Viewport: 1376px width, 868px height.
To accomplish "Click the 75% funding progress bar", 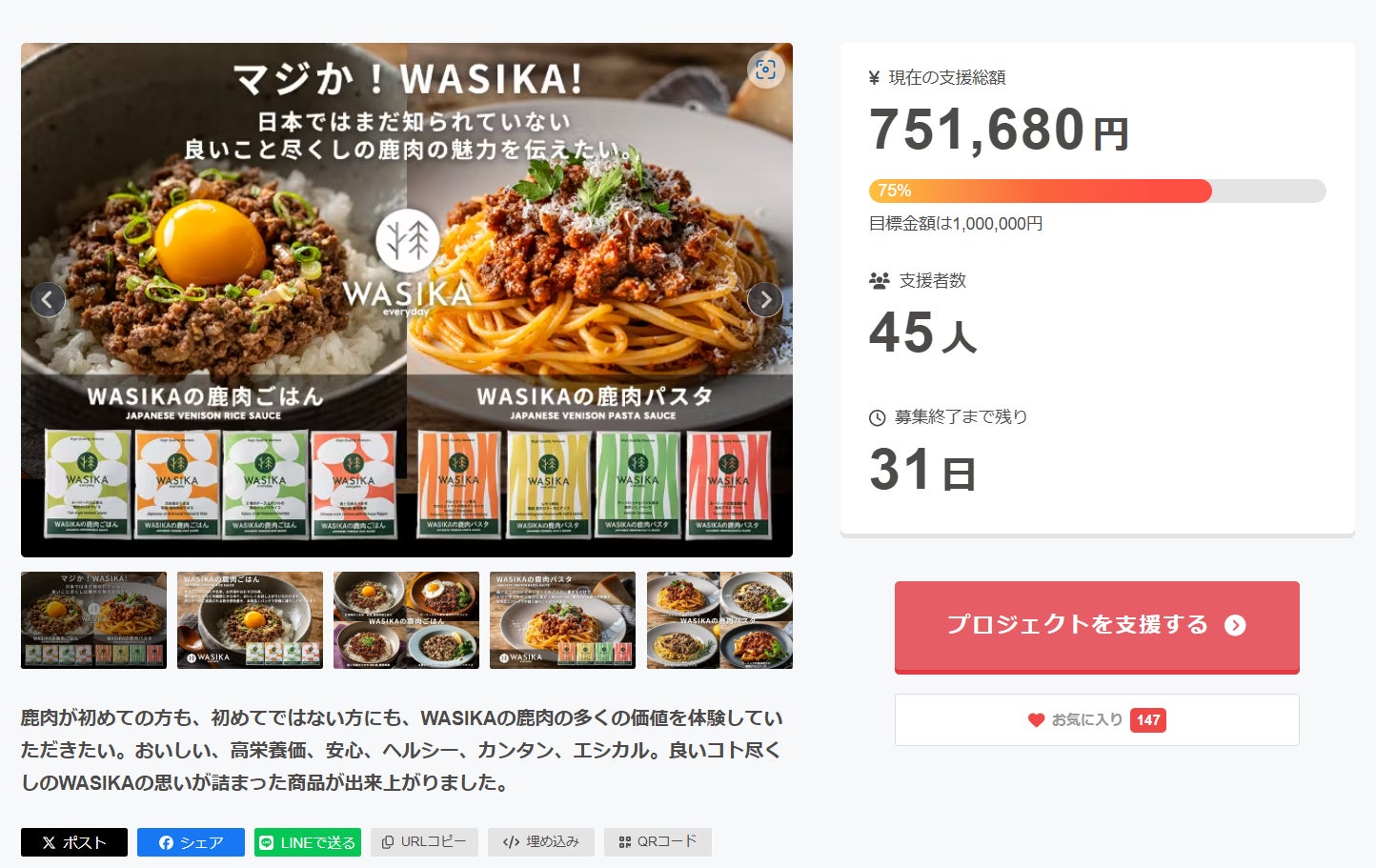I will coord(1097,191).
